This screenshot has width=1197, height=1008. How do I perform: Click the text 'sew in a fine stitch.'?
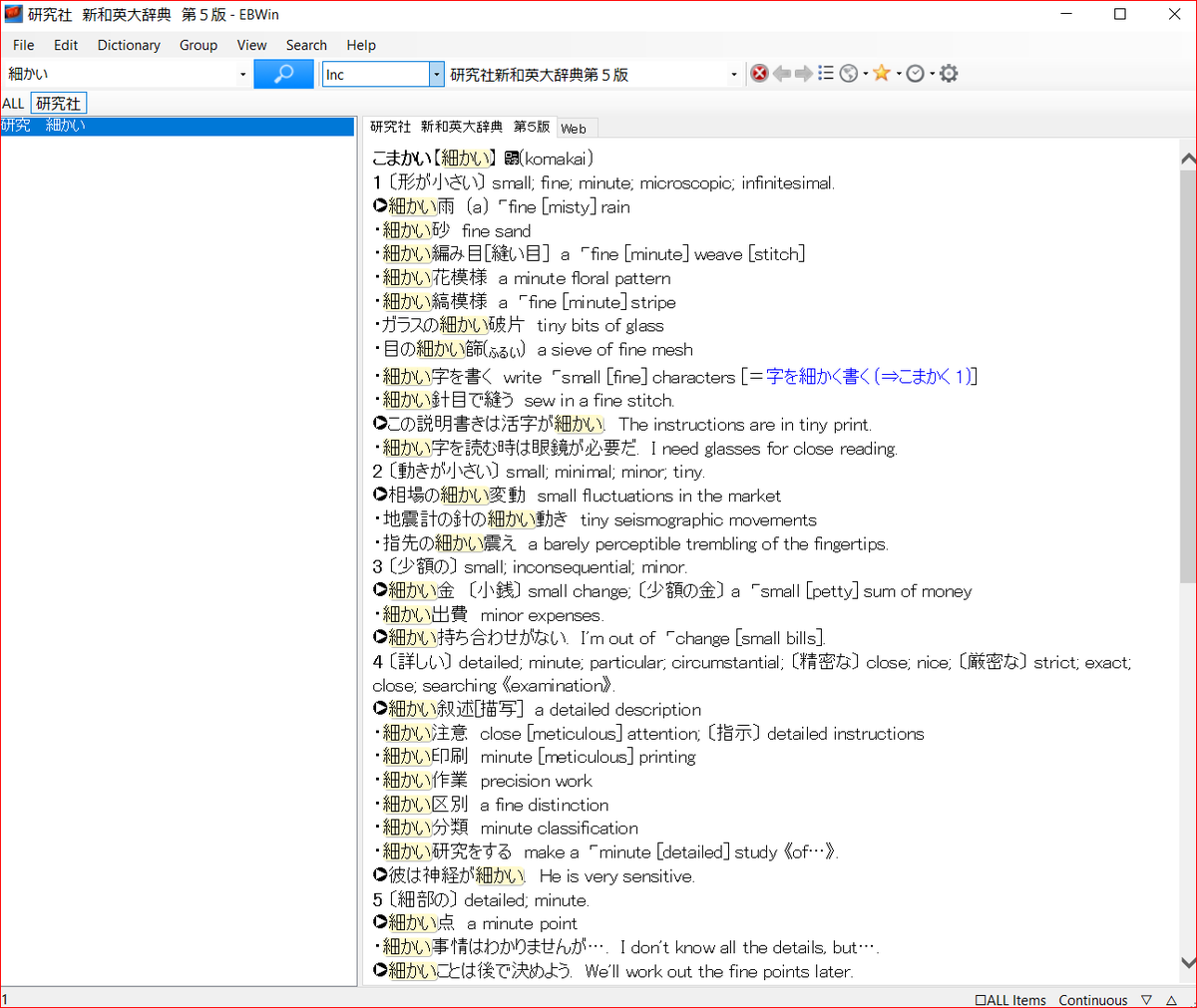click(x=598, y=401)
